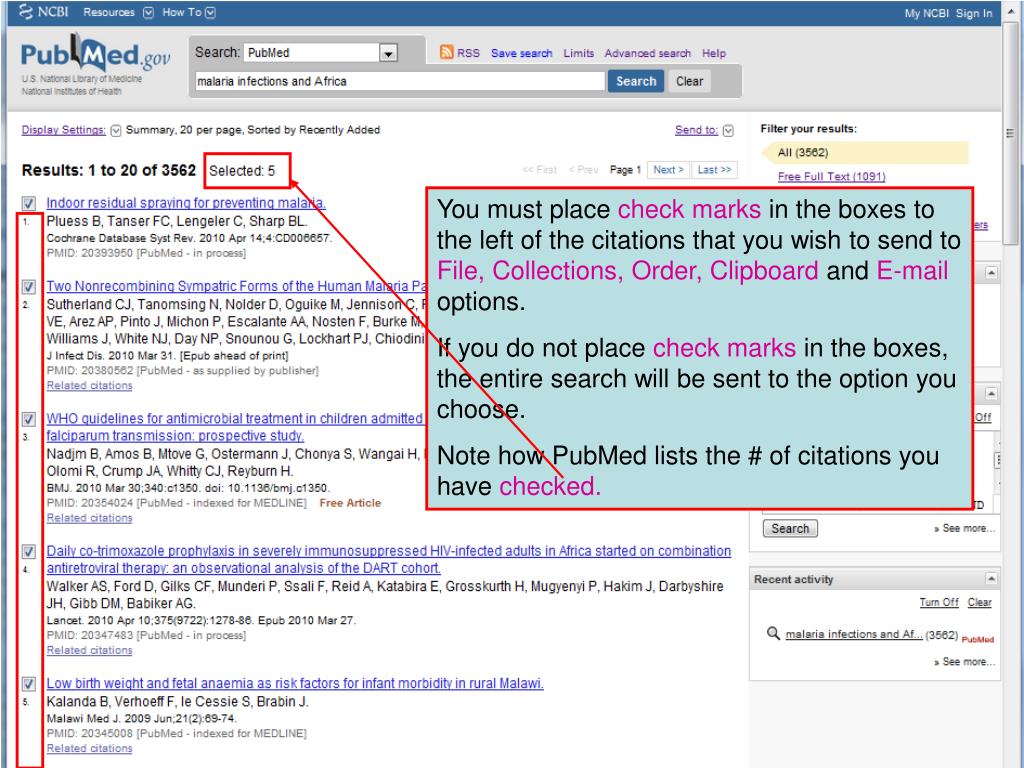Screen dimensions: 1024x768
Task: Uncheck the Indoor residual spraying citation checkbox
Action: [29, 203]
